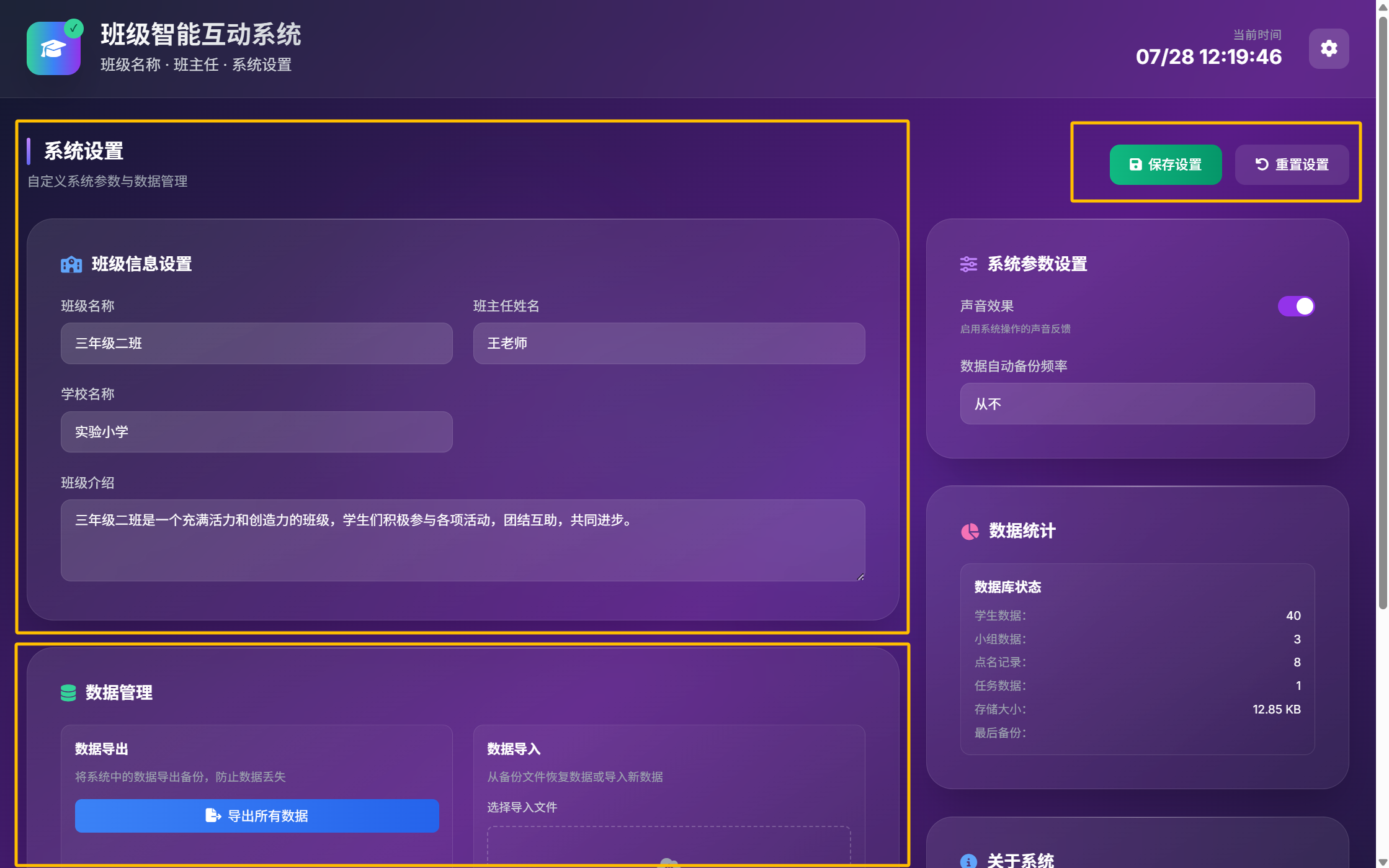Screen dimensions: 1389x868
Task: Click the sliders icon next to 系统参数设置
Action: point(969,264)
